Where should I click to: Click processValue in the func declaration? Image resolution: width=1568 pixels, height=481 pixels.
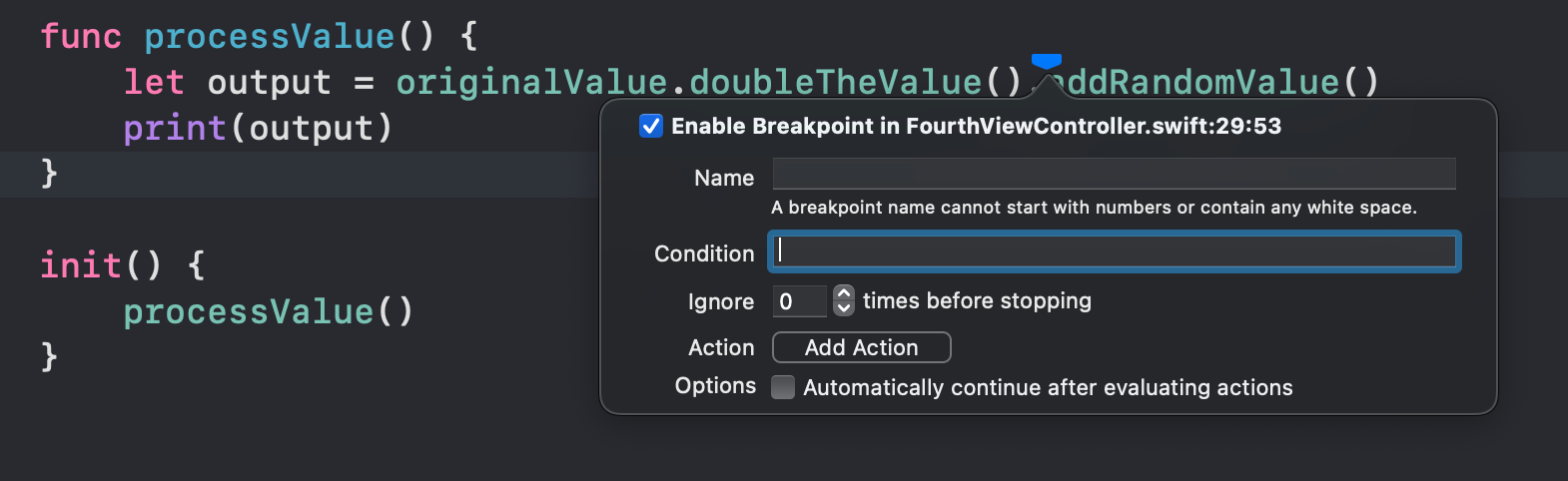click(x=270, y=36)
